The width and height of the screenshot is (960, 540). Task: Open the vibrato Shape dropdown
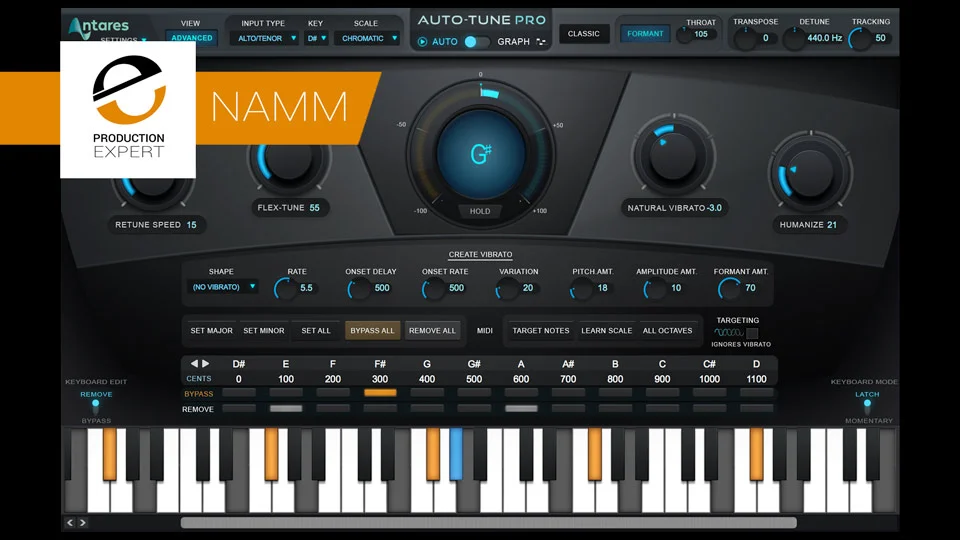pyautogui.click(x=222, y=287)
